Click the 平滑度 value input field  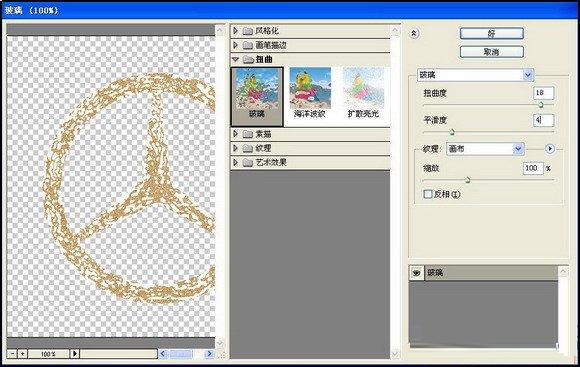[x=543, y=120]
